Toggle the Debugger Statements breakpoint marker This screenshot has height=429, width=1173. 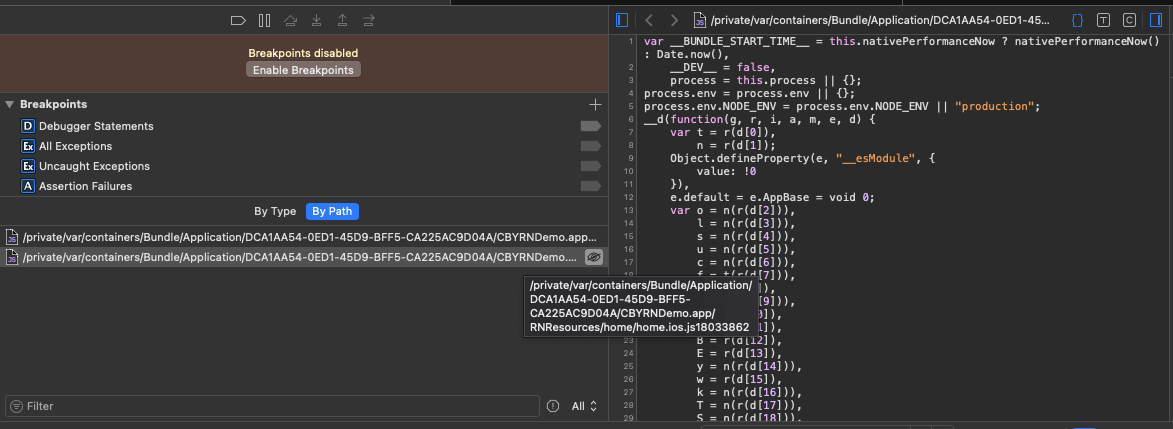click(590, 126)
